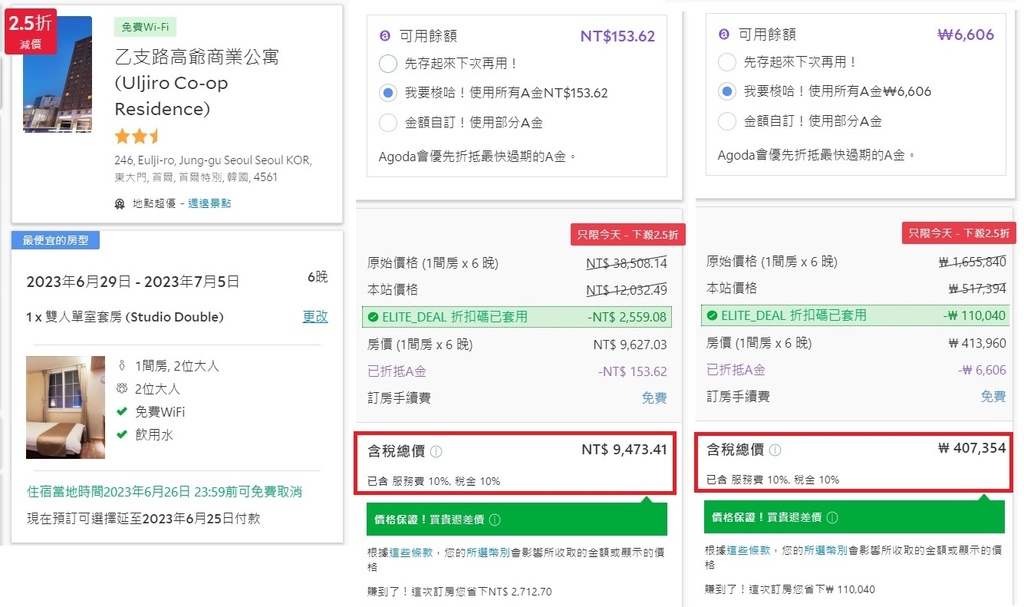Click info icon next to ₩ 407,354 total
The width and height of the screenshot is (1024, 607).
[775, 450]
